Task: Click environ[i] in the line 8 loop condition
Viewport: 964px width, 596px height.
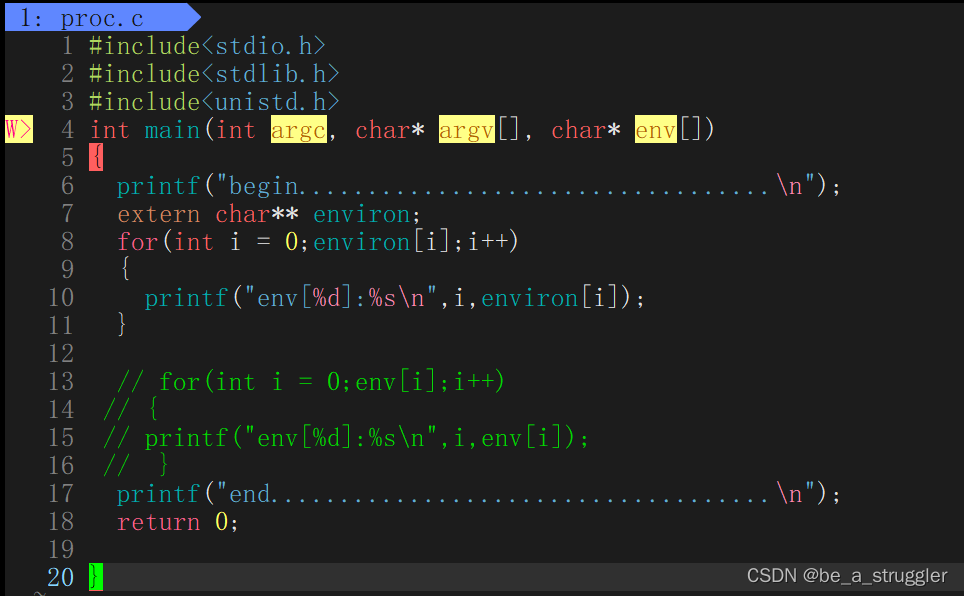Action: coord(382,242)
